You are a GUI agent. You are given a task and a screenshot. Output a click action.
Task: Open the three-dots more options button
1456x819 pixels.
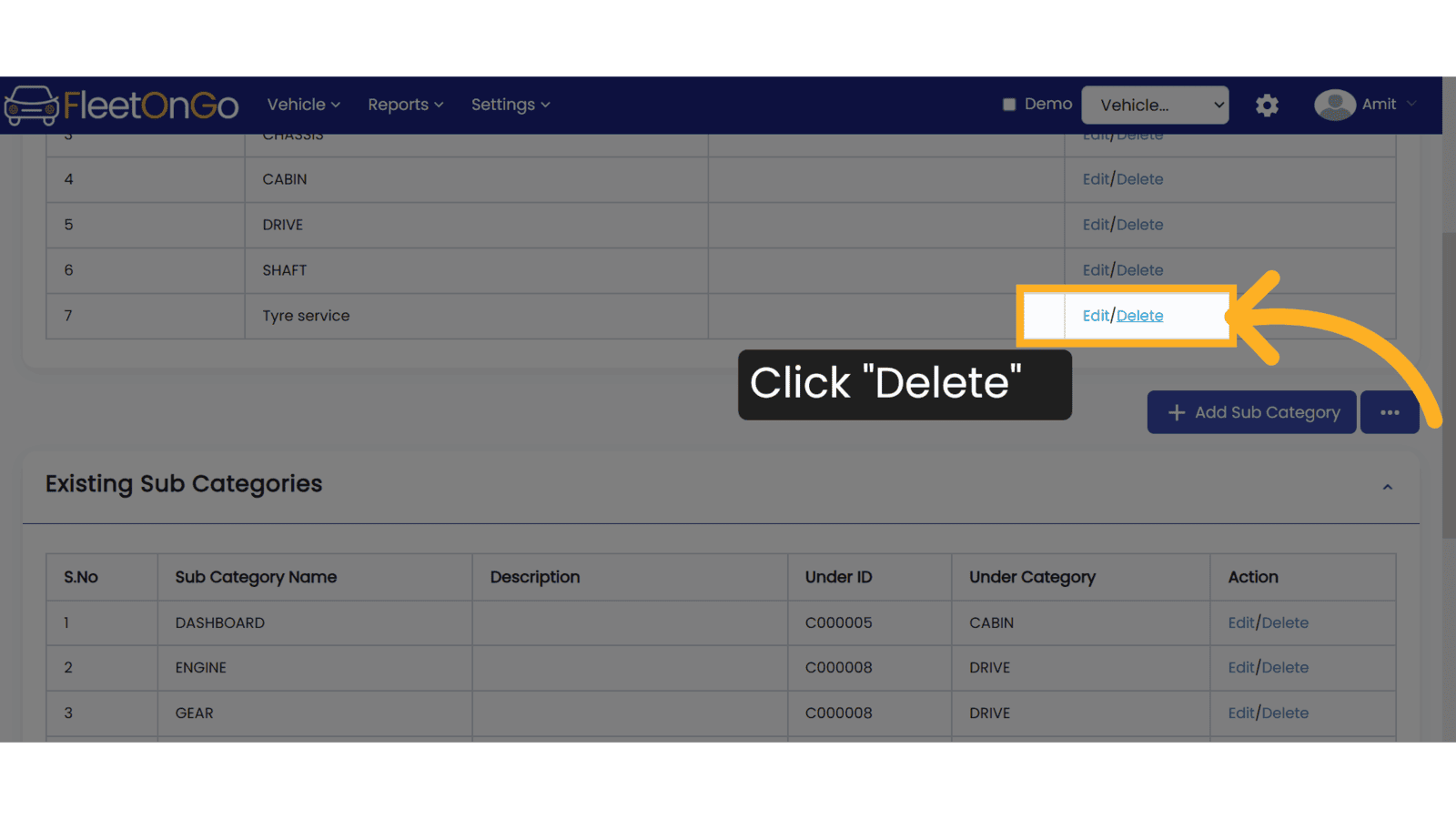[1390, 412]
